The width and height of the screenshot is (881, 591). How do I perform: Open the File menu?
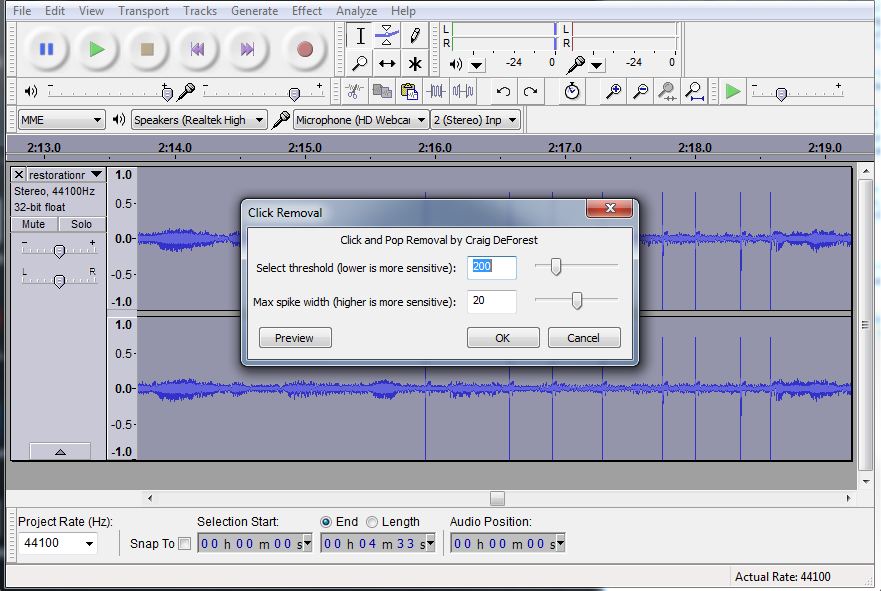pyautogui.click(x=22, y=11)
